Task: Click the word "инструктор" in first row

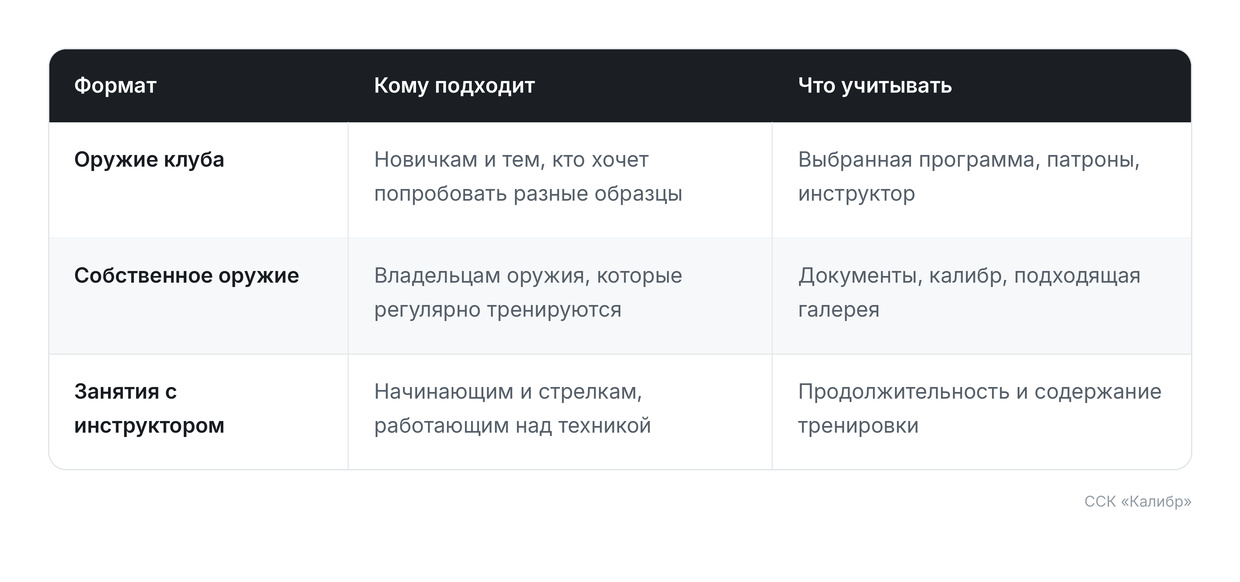Action: (856, 194)
